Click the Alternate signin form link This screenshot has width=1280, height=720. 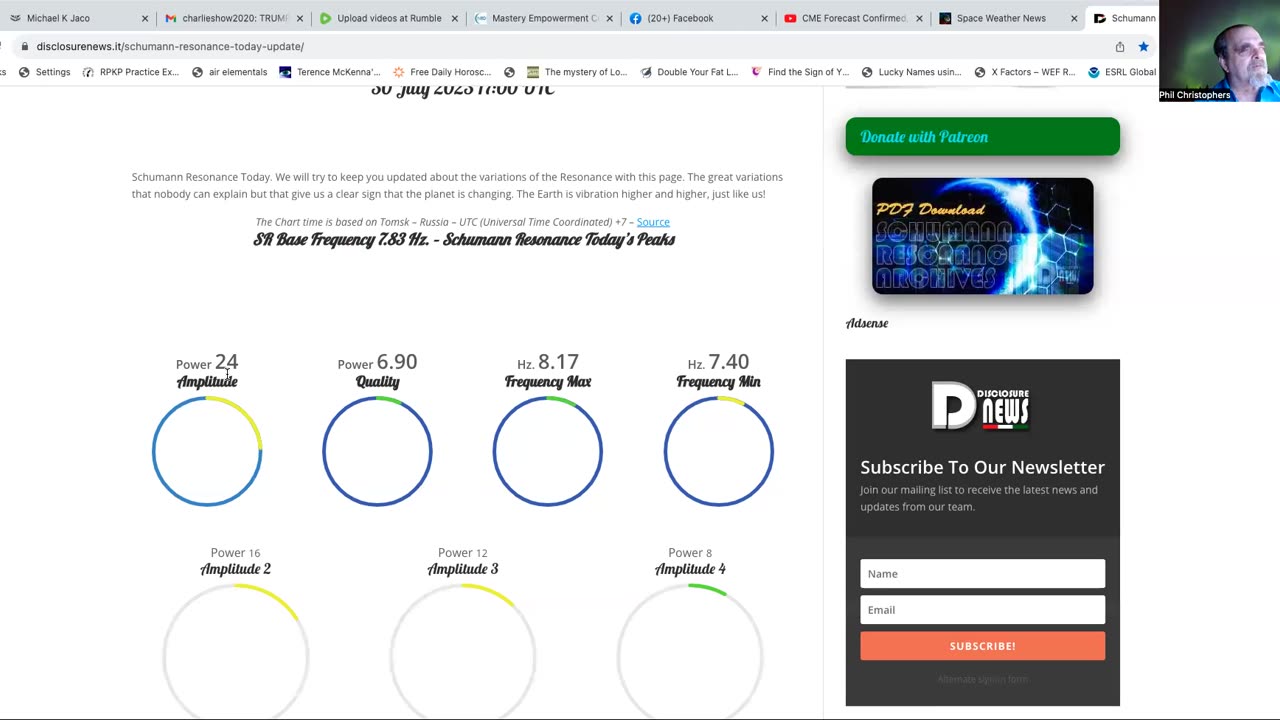[982, 680]
